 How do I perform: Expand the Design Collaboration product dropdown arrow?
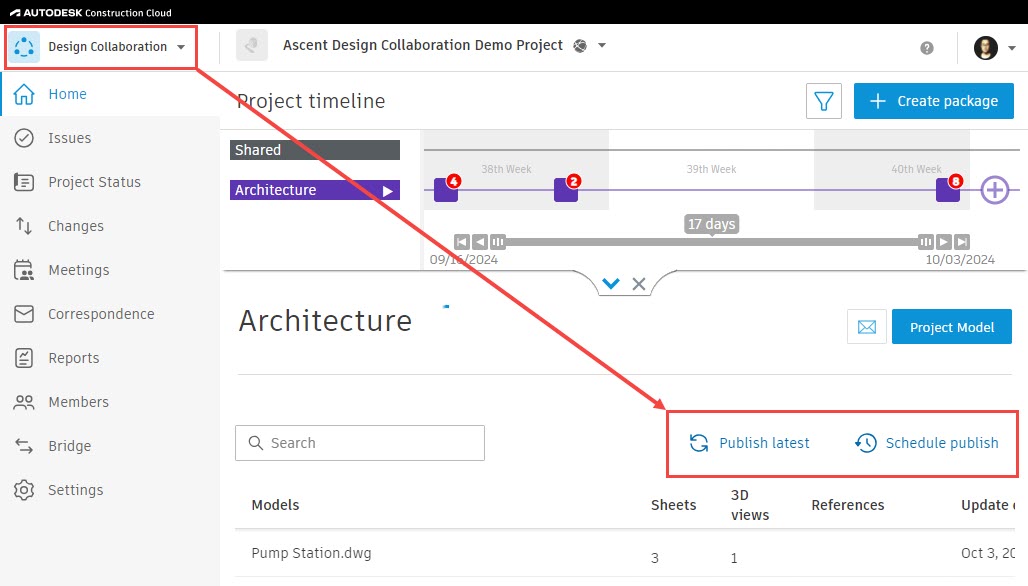pos(181,47)
